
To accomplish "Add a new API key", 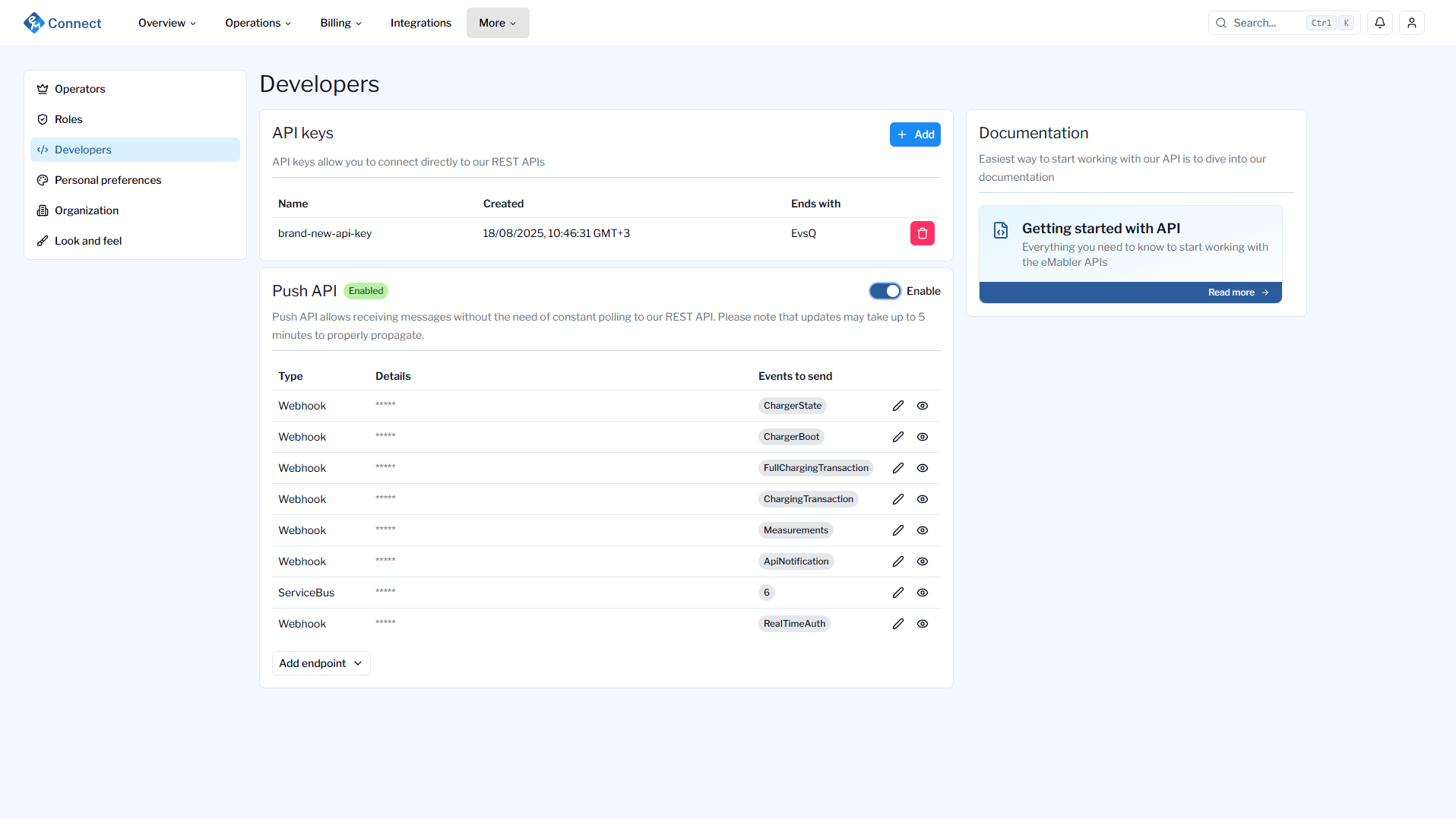I will pos(915,134).
